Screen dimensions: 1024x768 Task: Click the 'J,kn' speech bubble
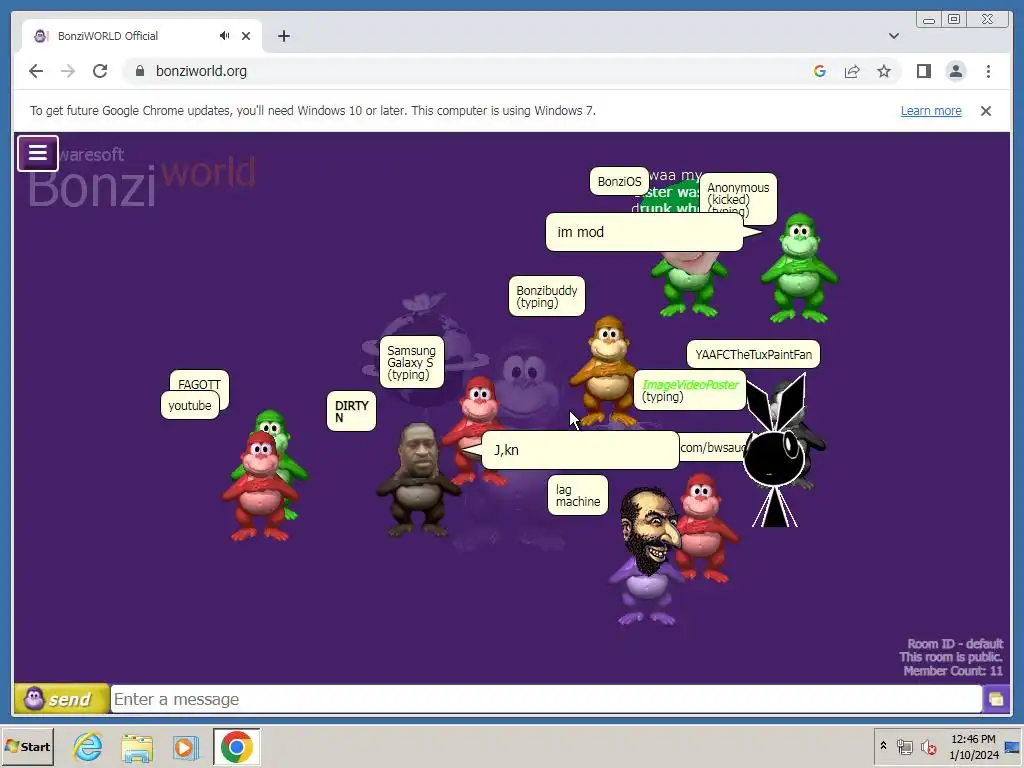[x=580, y=450]
